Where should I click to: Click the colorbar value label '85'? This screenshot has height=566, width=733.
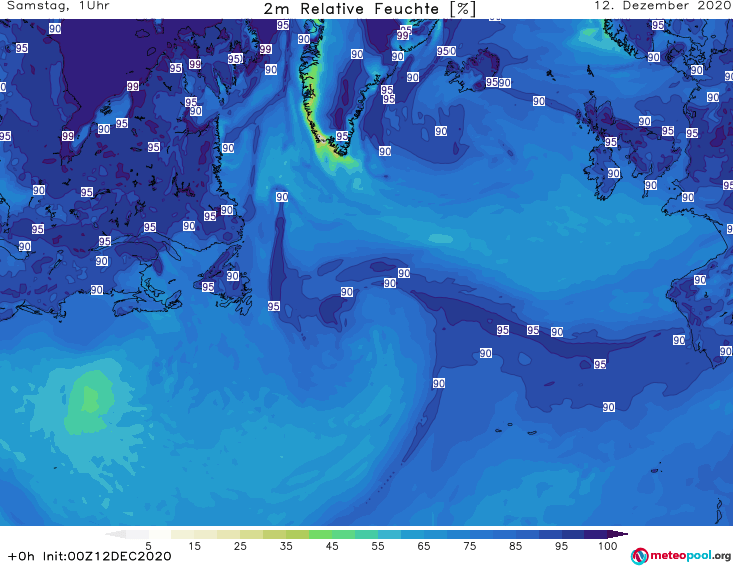[x=516, y=546]
